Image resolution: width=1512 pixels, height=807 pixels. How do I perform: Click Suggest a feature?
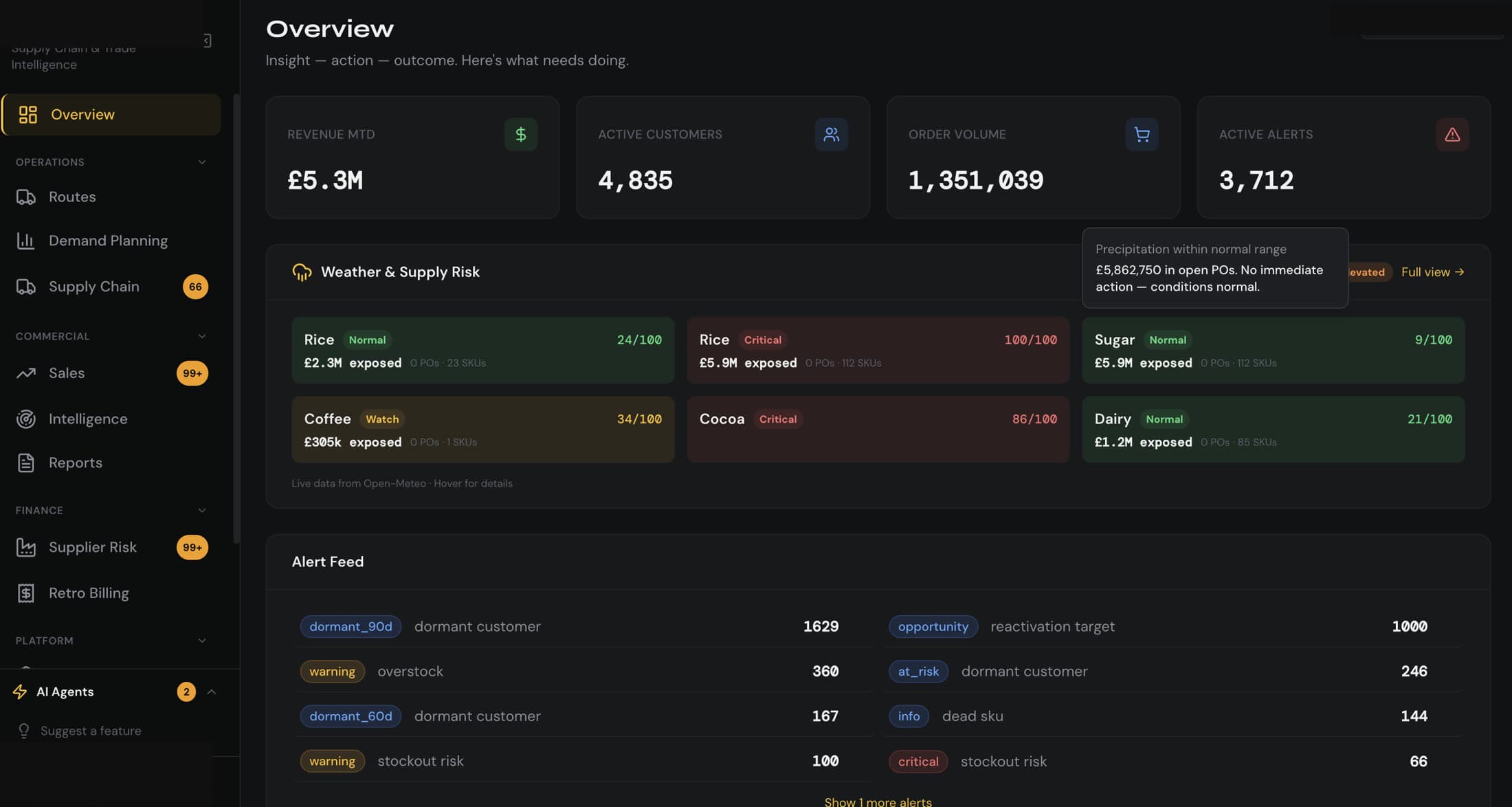(91, 731)
